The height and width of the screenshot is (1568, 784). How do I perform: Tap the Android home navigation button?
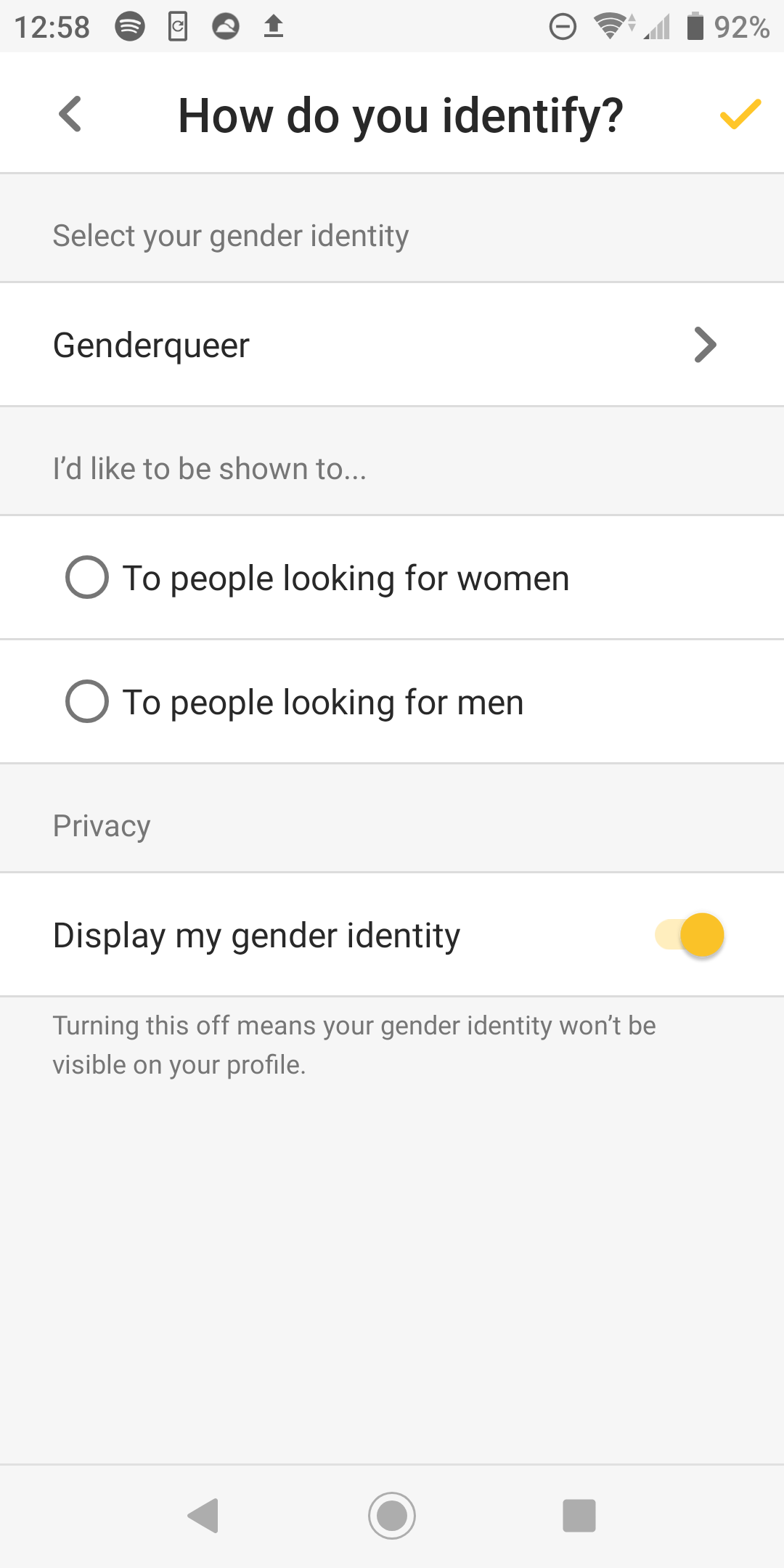point(391,1515)
